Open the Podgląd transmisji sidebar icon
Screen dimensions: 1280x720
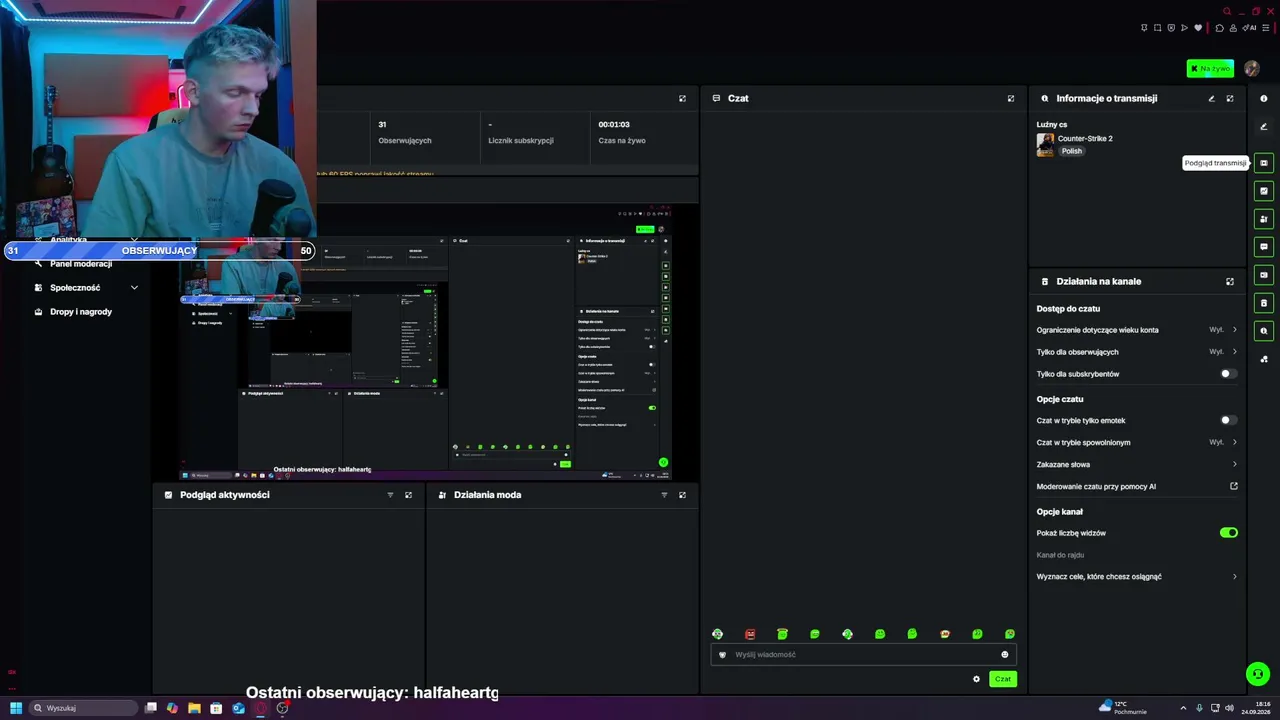point(1264,163)
